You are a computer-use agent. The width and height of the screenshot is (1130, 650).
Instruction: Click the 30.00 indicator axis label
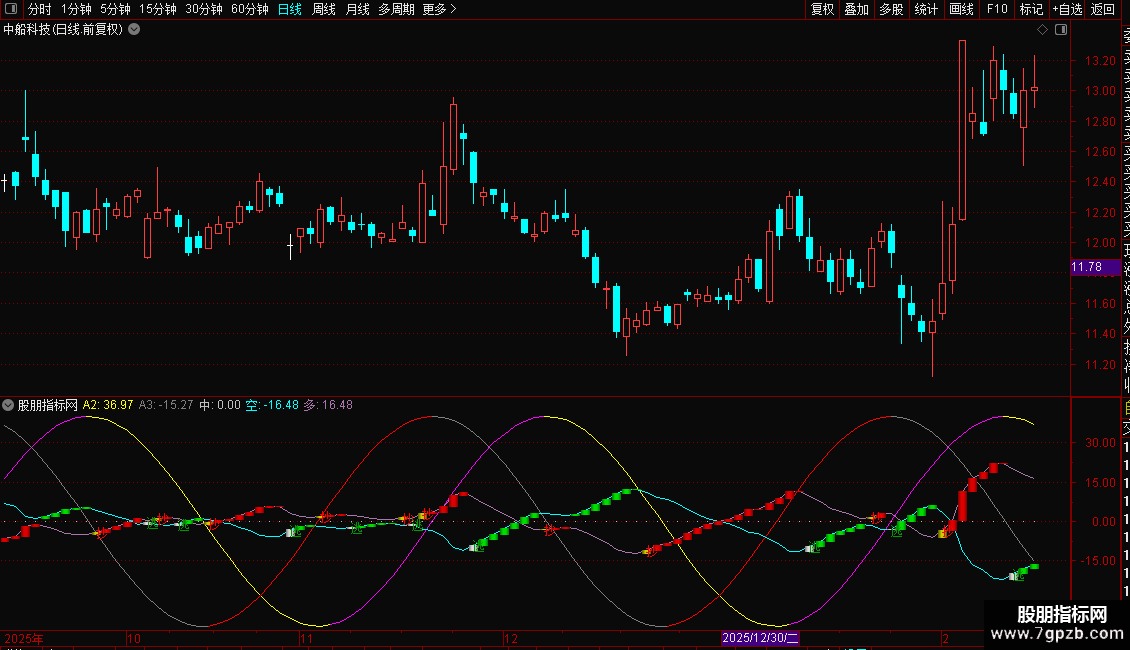(x=1100, y=443)
